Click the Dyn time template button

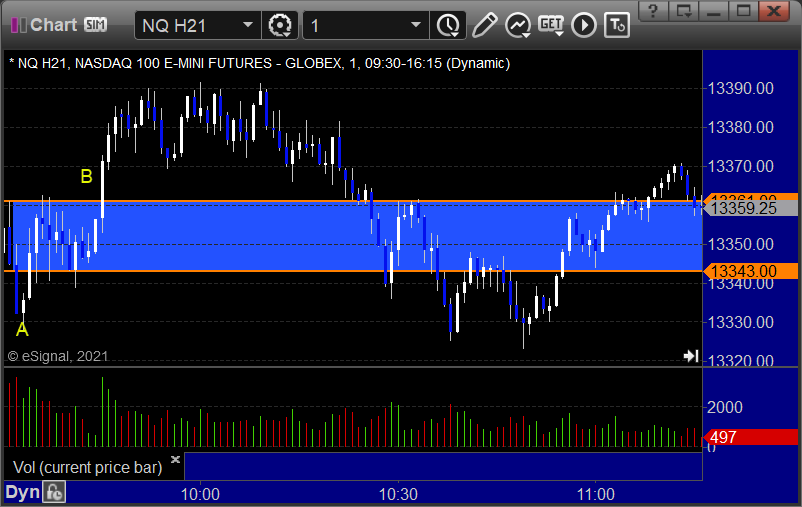point(23,492)
